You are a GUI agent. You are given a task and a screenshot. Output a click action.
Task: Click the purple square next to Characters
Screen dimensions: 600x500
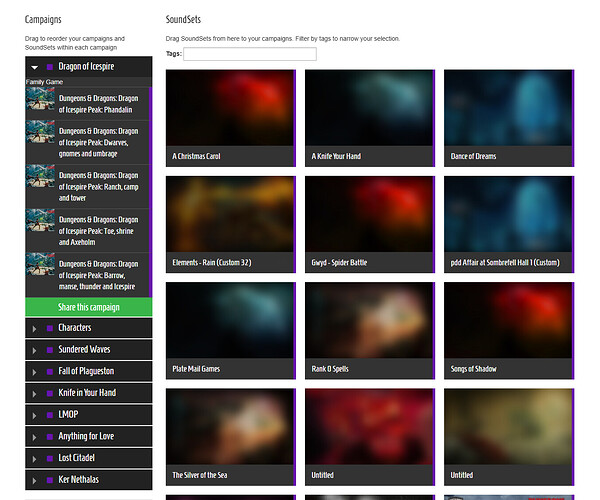click(x=50, y=328)
